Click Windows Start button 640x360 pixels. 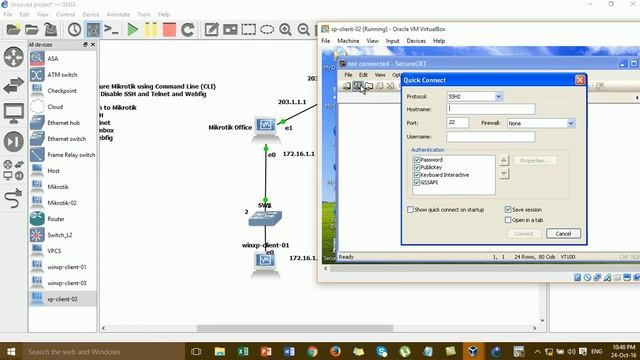(11, 351)
